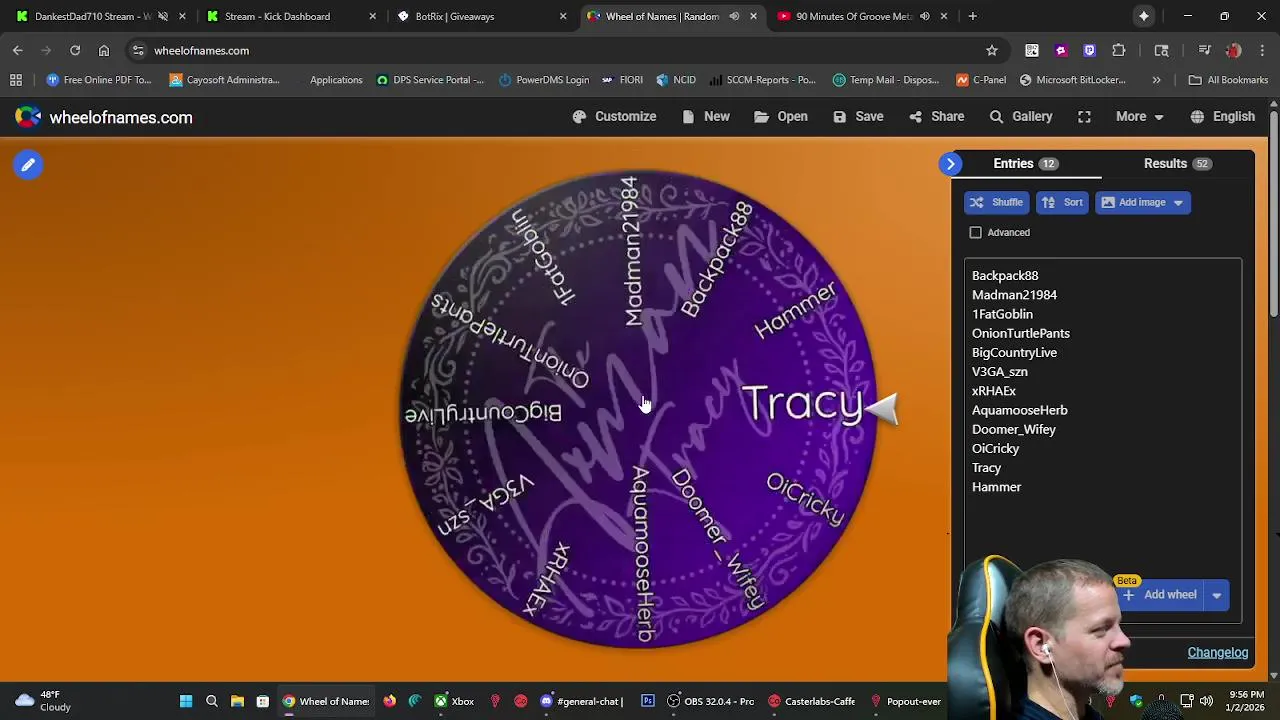The width and height of the screenshot is (1280, 720).
Task: Click Doomer_Wifey entry in the list
Action: pos(1014,430)
